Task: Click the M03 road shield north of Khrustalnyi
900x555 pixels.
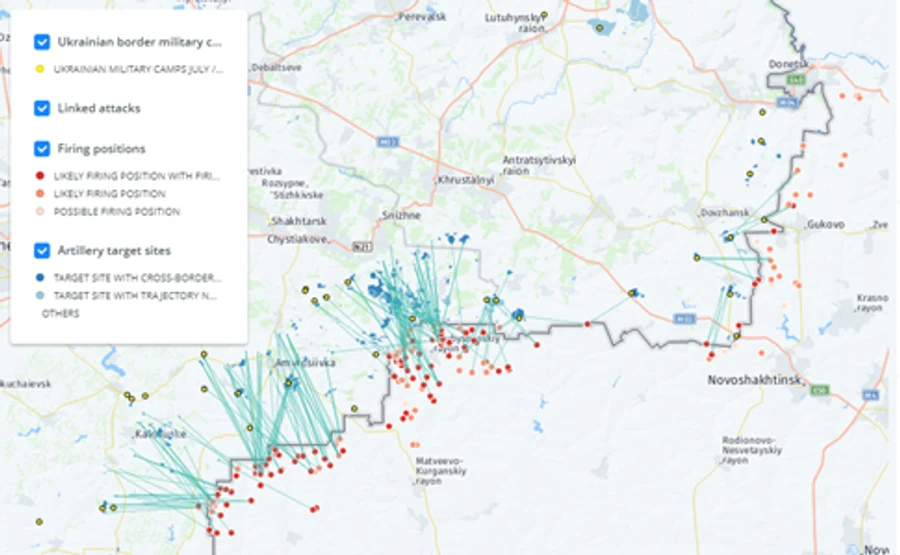Action: 387,141
